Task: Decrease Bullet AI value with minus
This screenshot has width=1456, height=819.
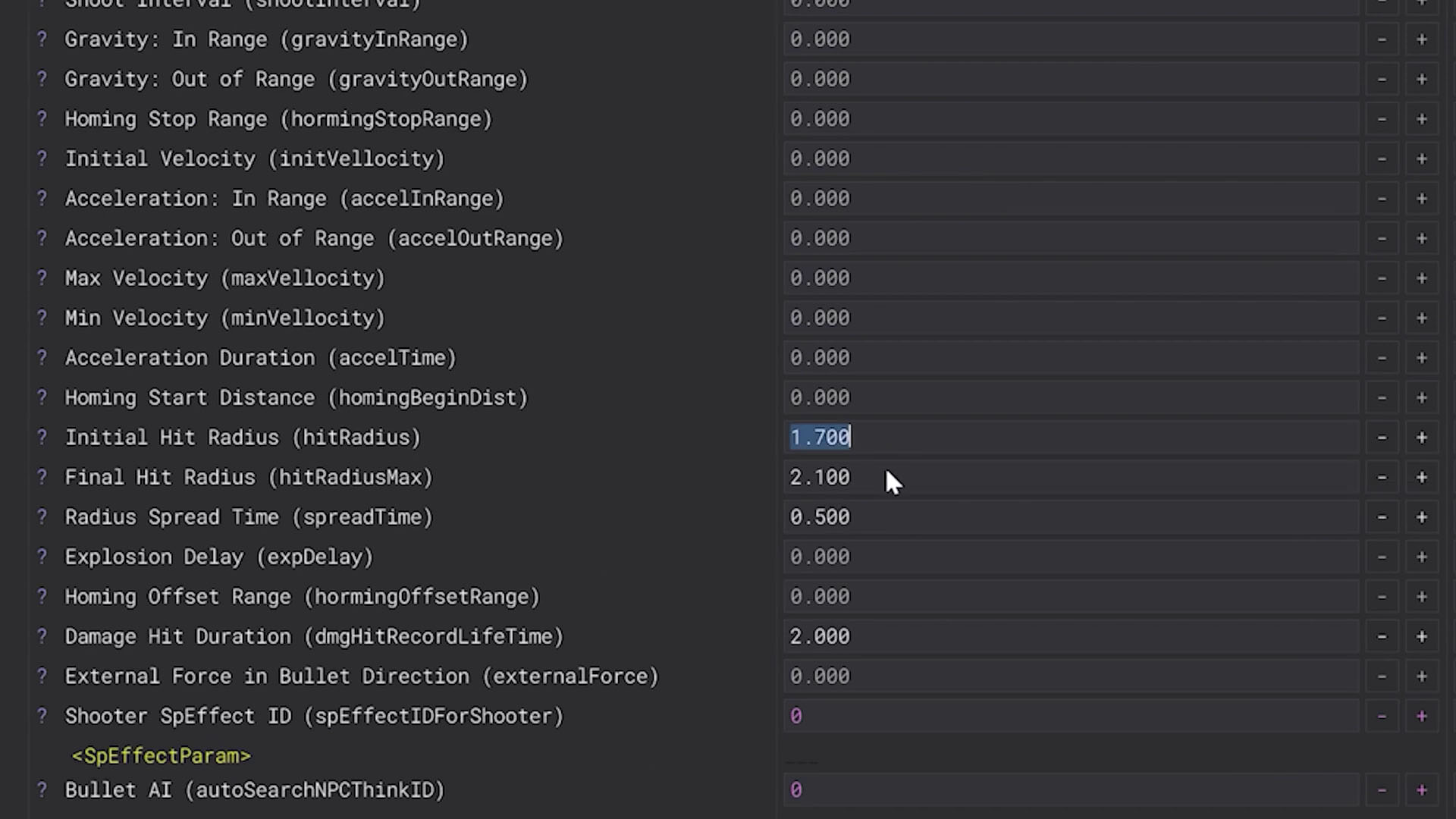Action: tap(1382, 790)
